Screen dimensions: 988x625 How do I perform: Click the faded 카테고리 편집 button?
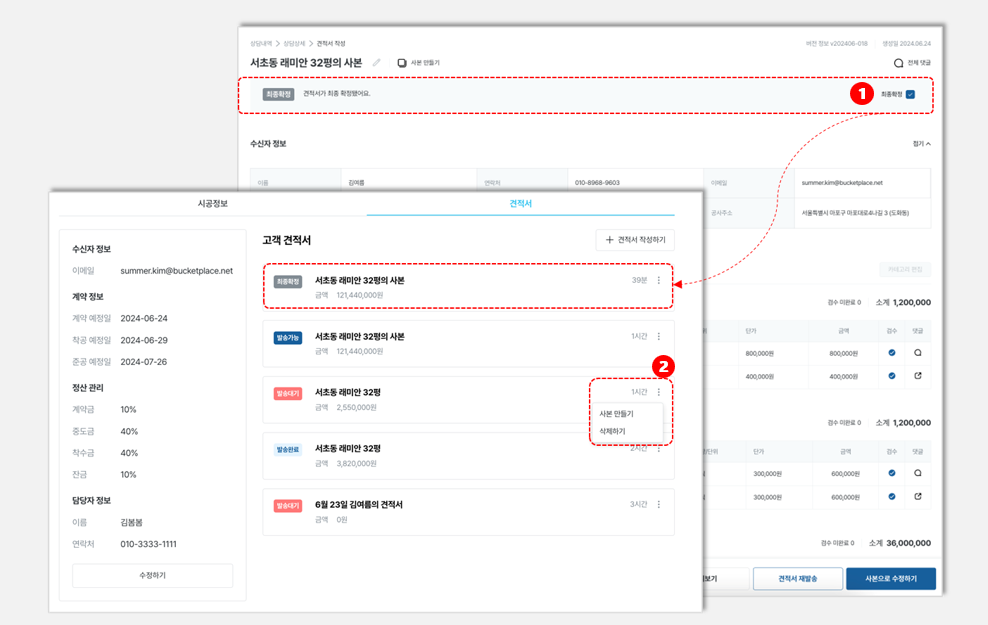pos(905,270)
